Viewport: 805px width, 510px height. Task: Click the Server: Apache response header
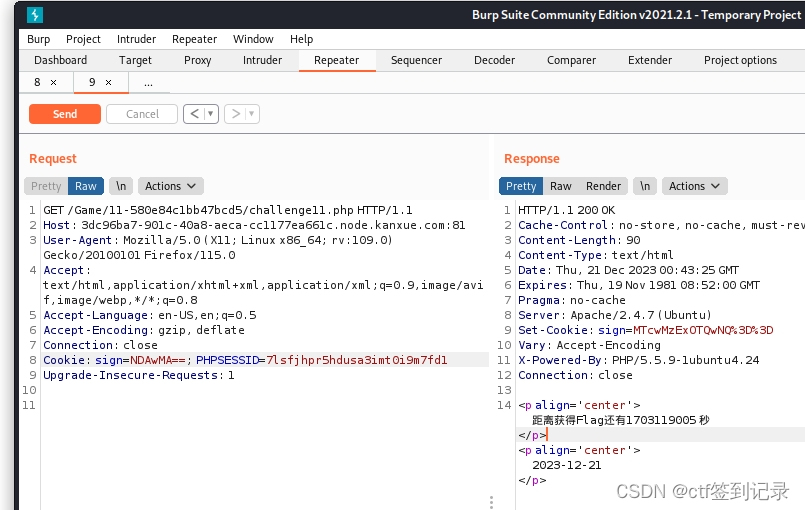point(615,315)
